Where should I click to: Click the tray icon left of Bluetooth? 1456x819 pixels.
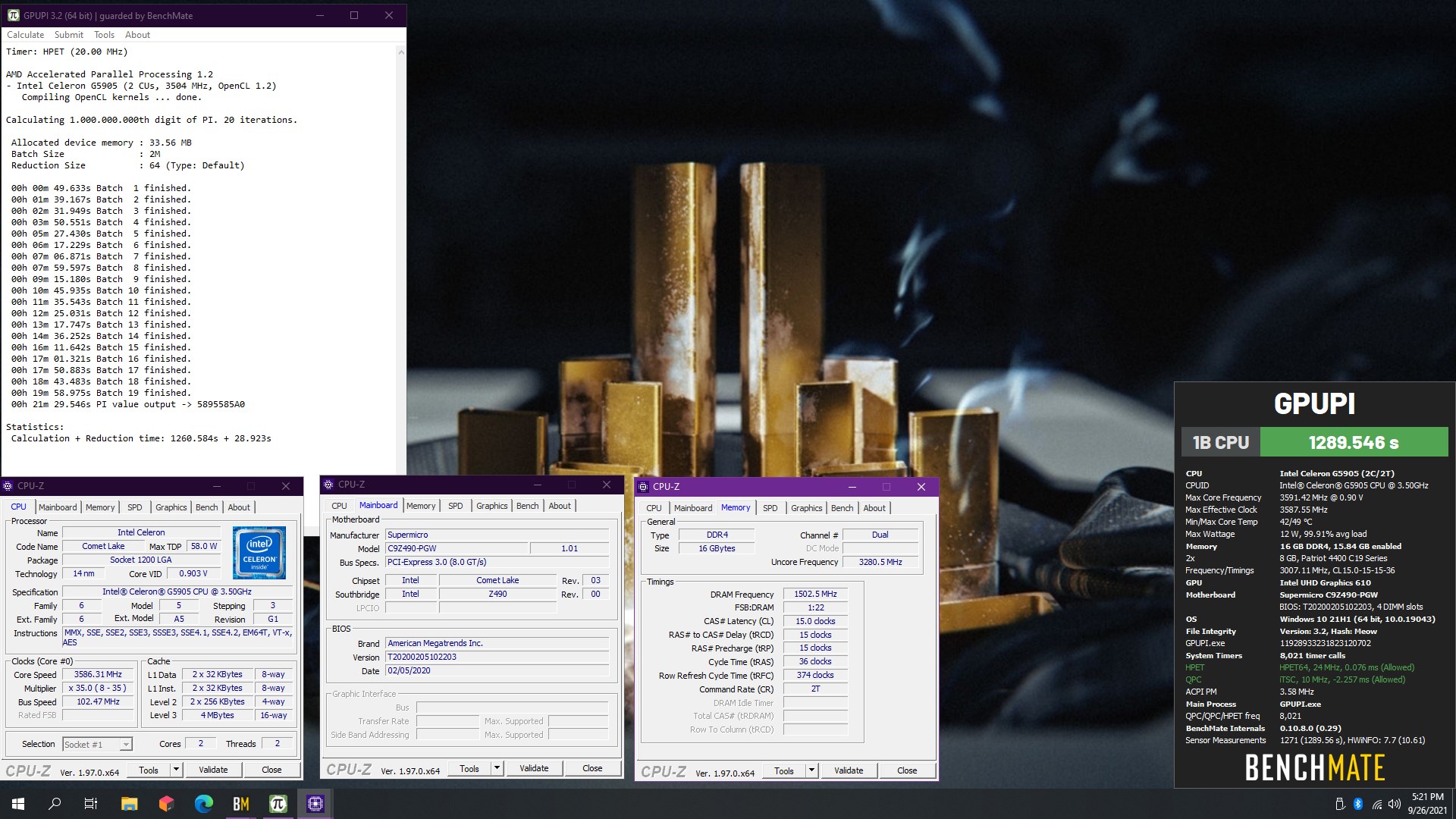coord(1340,804)
